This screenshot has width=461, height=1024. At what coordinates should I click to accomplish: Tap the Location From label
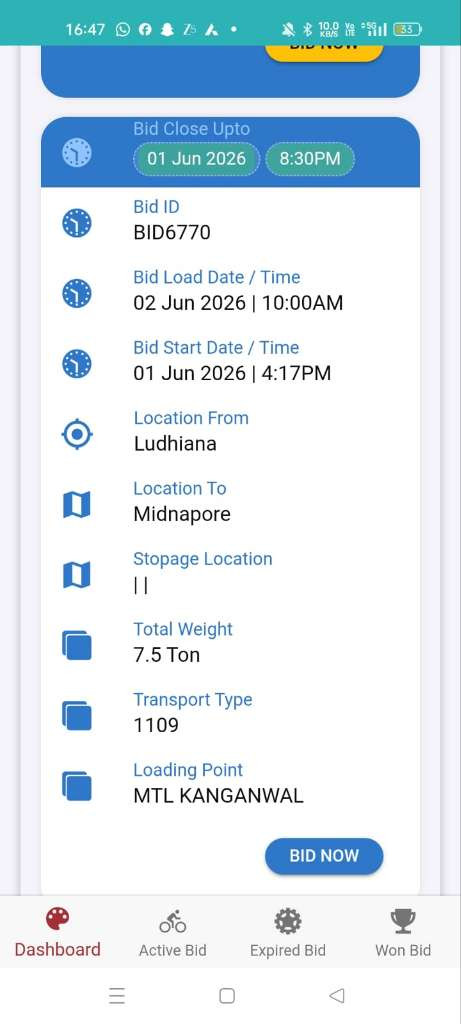(x=191, y=418)
